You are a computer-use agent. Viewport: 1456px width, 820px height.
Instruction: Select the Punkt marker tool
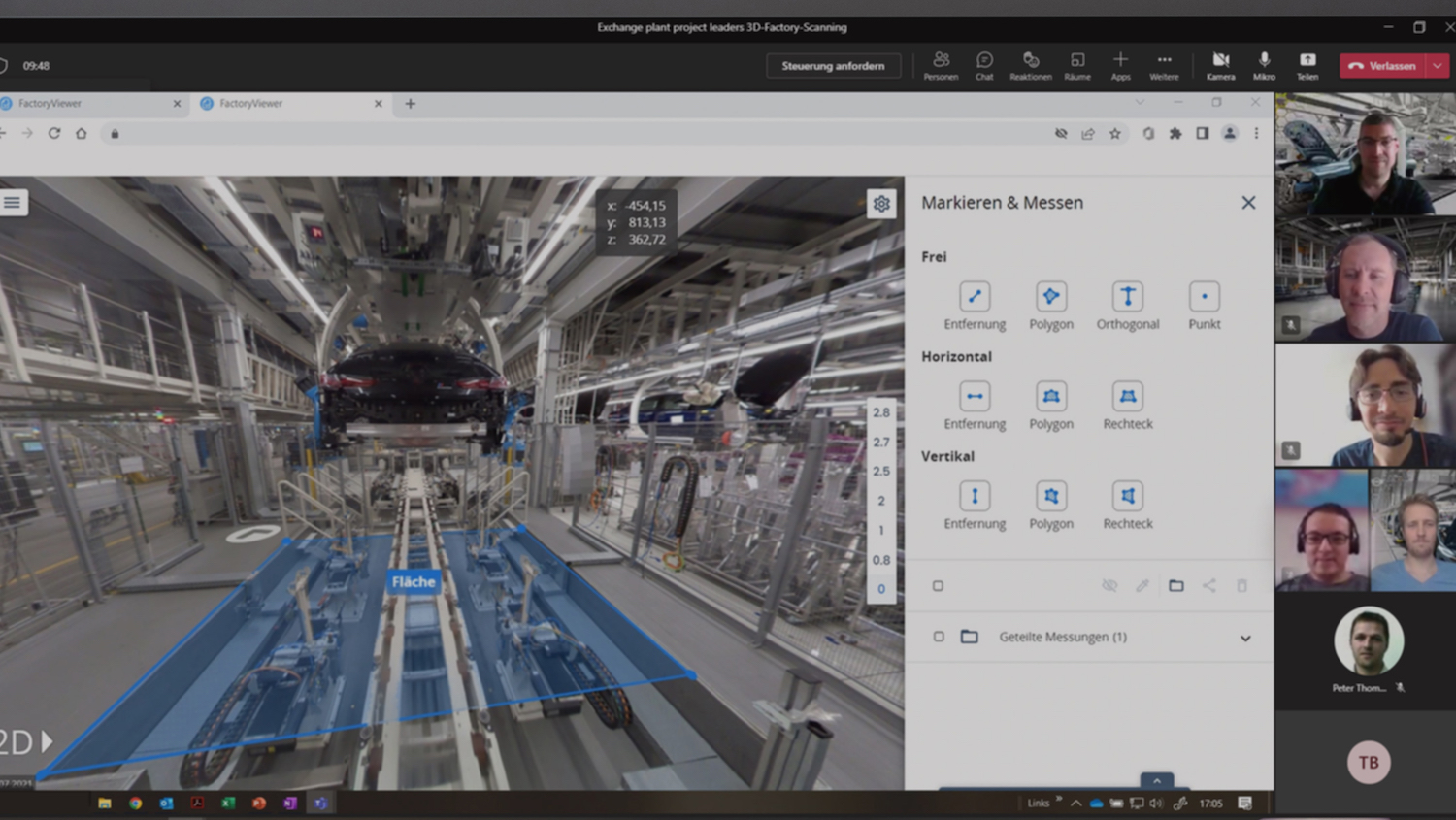point(1204,297)
